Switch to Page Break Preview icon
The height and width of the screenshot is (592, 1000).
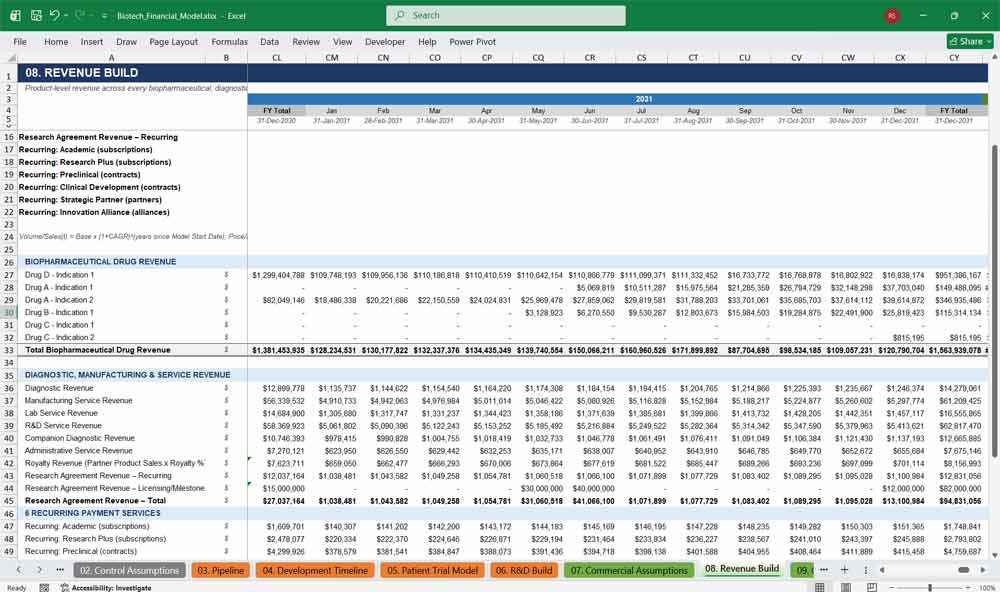point(871,588)
